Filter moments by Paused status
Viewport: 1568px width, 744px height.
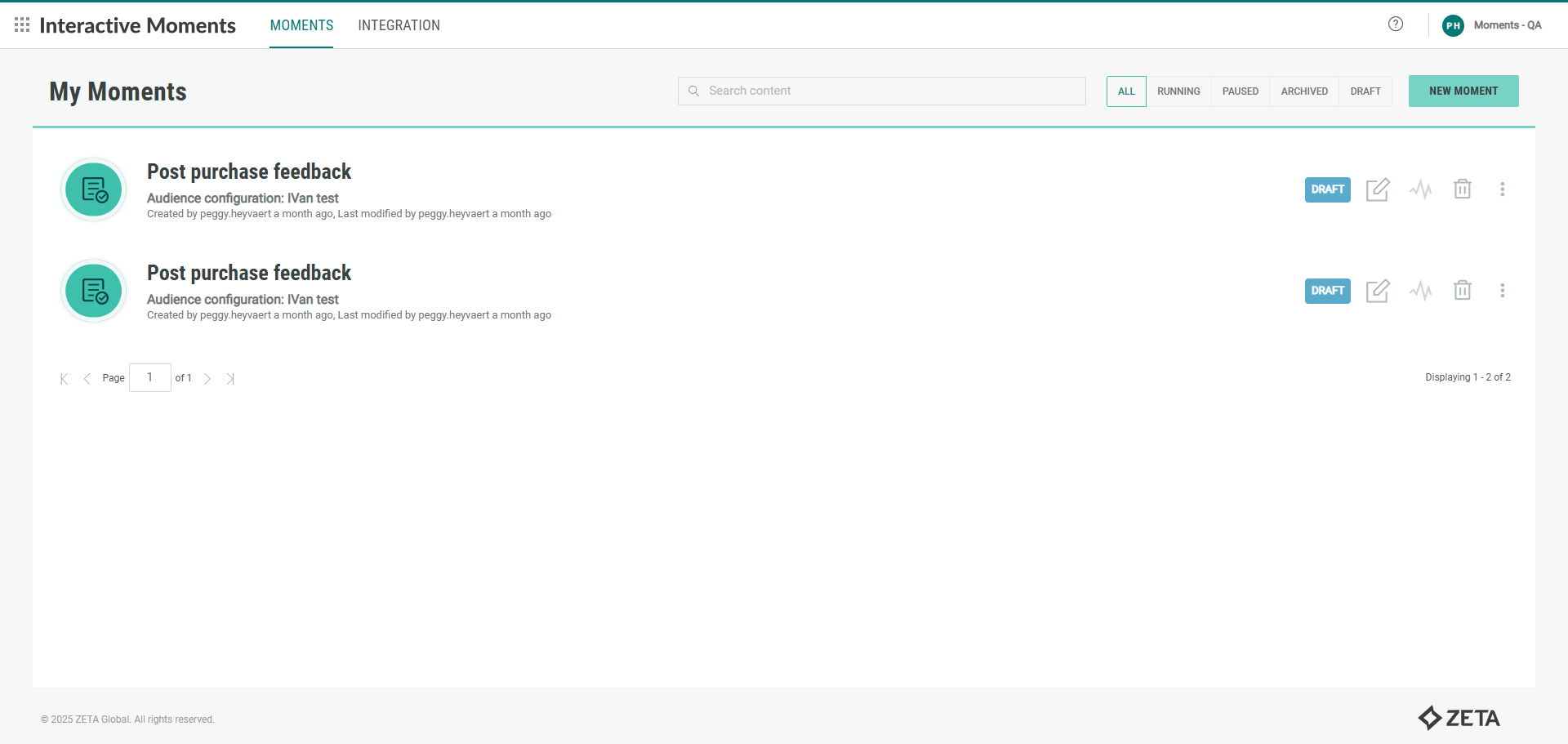1240,91
